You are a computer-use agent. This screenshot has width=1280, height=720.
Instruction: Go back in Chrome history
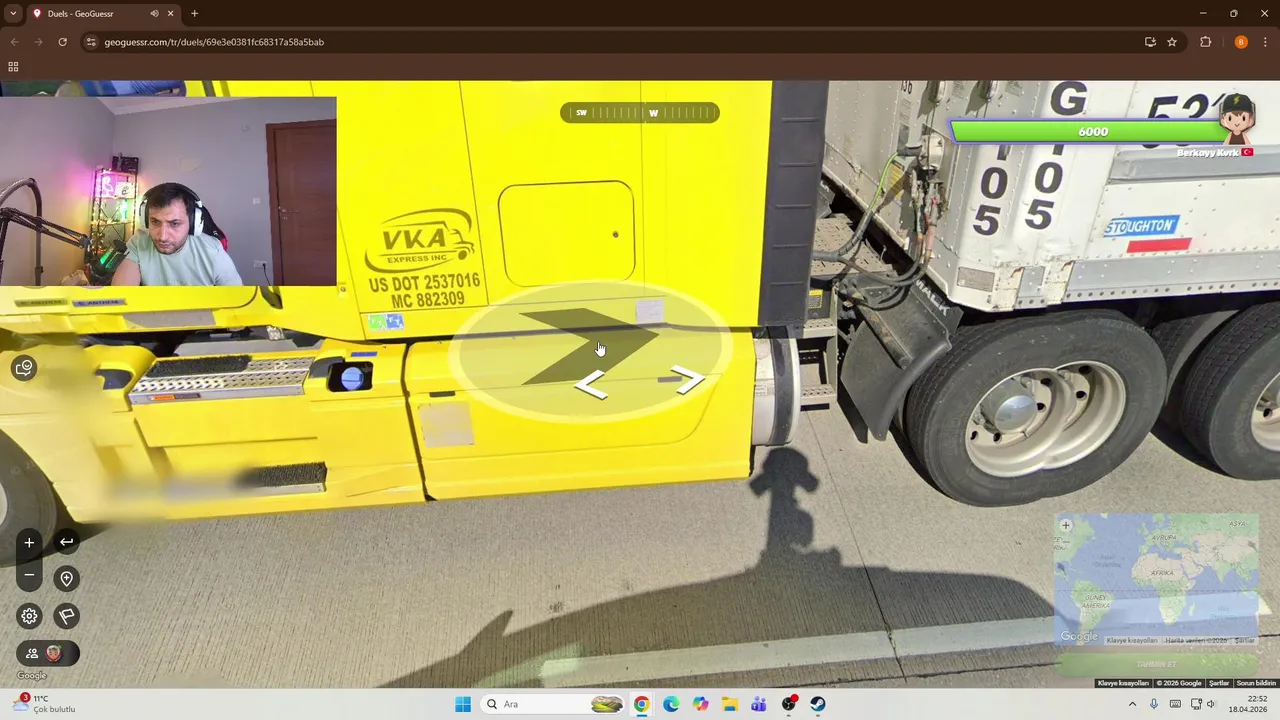14,42
